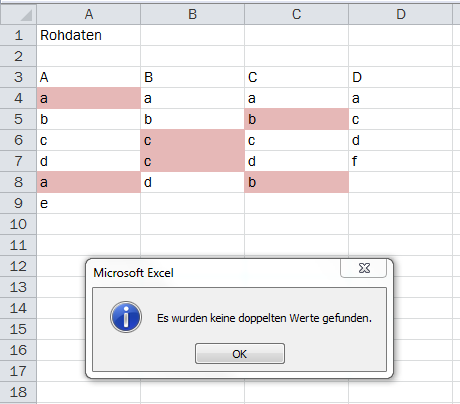Select row 18 header

click(18, 392)
